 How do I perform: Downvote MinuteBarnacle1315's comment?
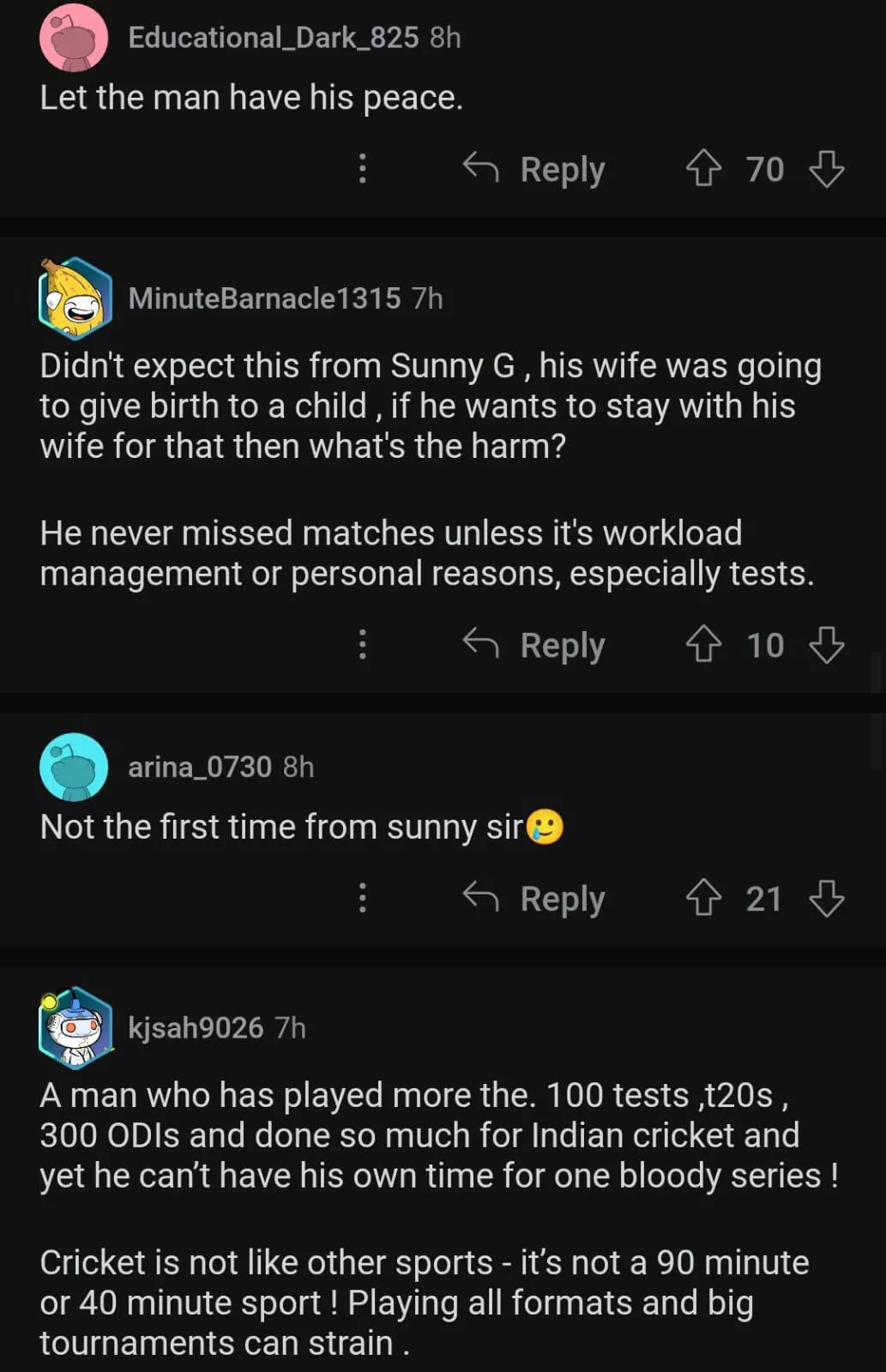[x=827, y=645]
